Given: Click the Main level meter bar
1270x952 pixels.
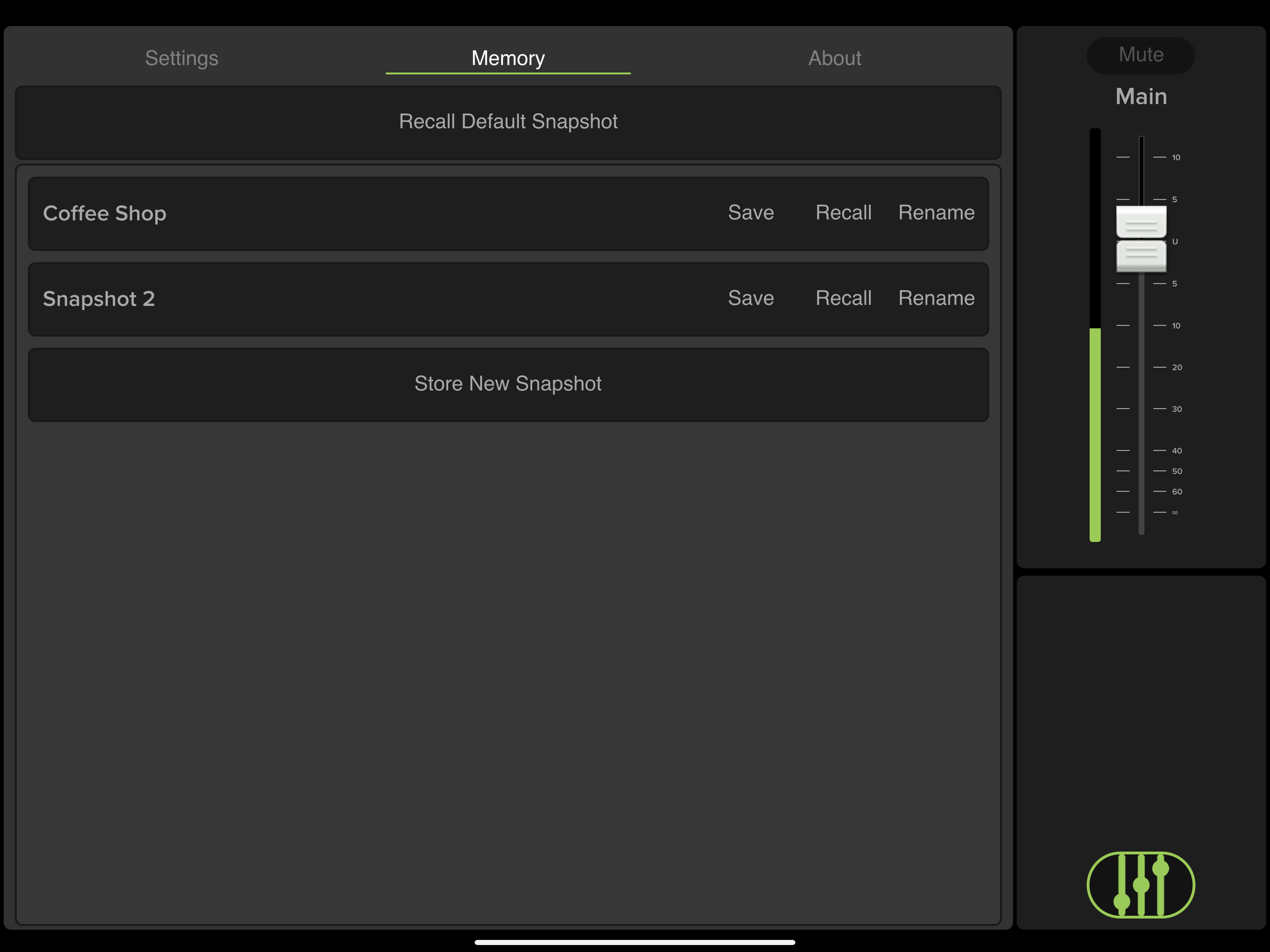Looking at the screenshot, I should coord(1095,335).
